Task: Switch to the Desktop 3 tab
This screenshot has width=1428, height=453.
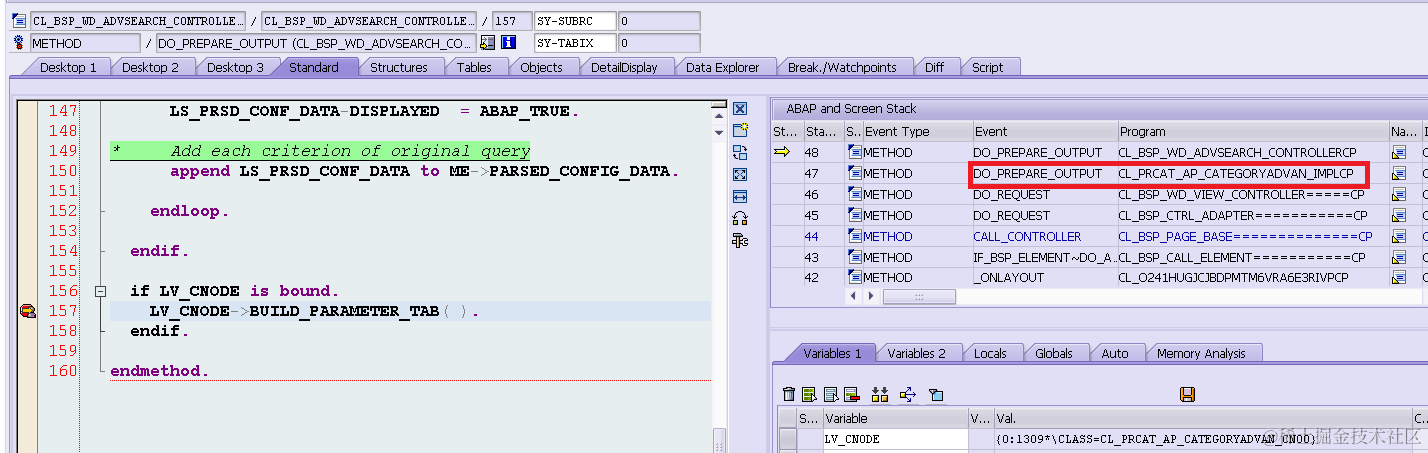Action: tap(235, 67)
